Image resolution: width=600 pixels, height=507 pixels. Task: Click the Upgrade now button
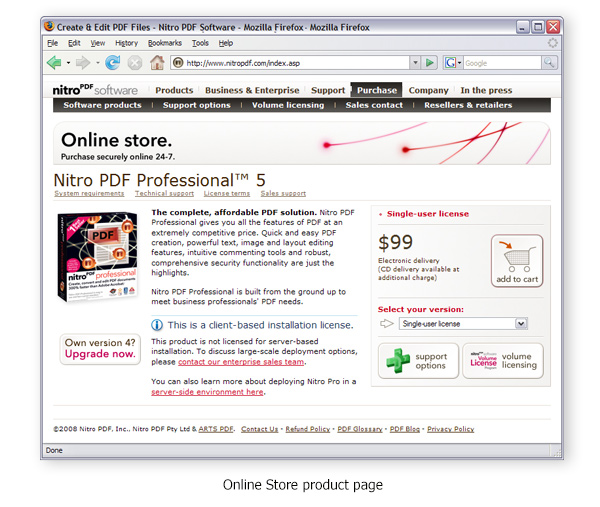[100, 349]
